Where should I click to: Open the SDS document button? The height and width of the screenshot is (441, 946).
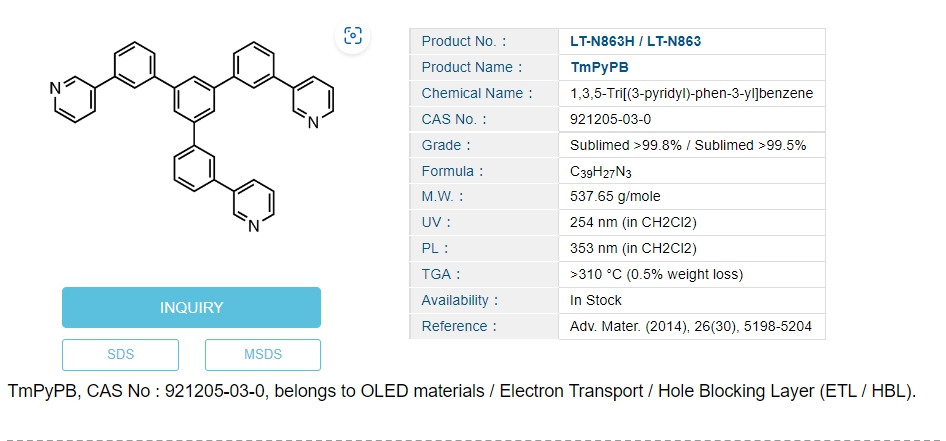click(x=120, y=354)
